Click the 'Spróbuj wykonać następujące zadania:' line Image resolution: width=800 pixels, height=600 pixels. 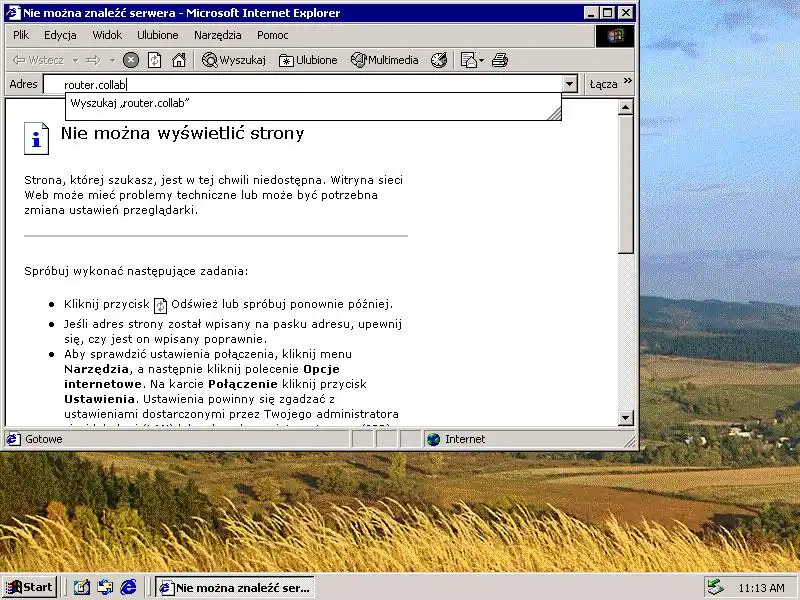coord(136,271)
